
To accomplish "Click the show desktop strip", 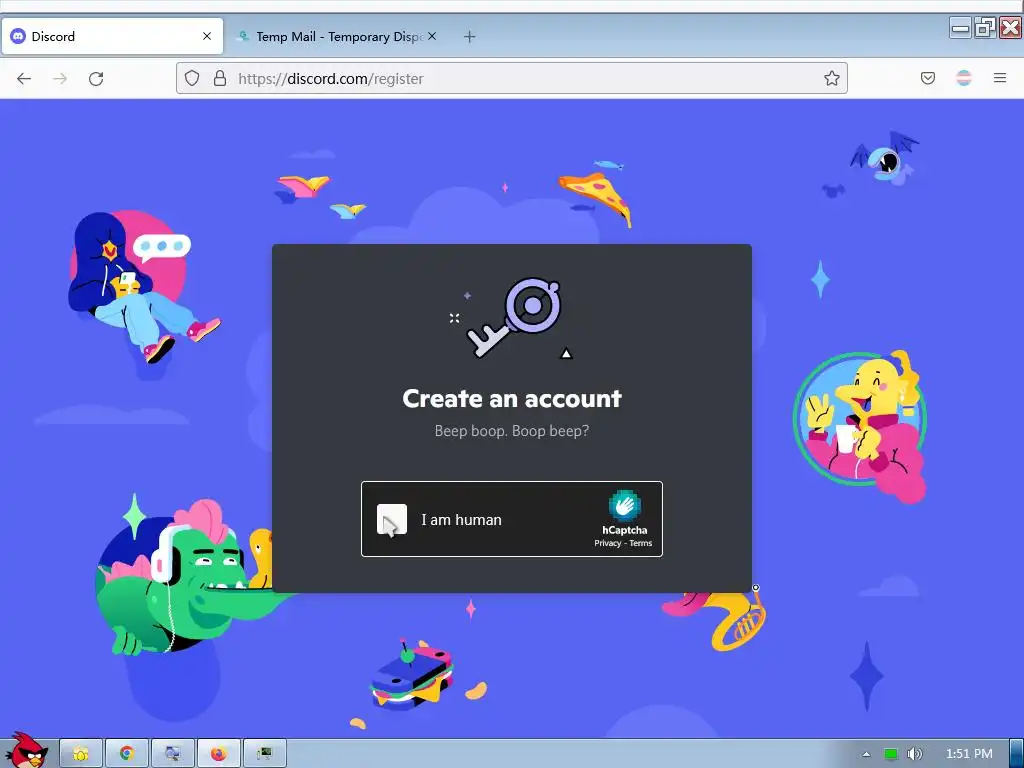I will pyautogui.click(x=1016, y=754).
